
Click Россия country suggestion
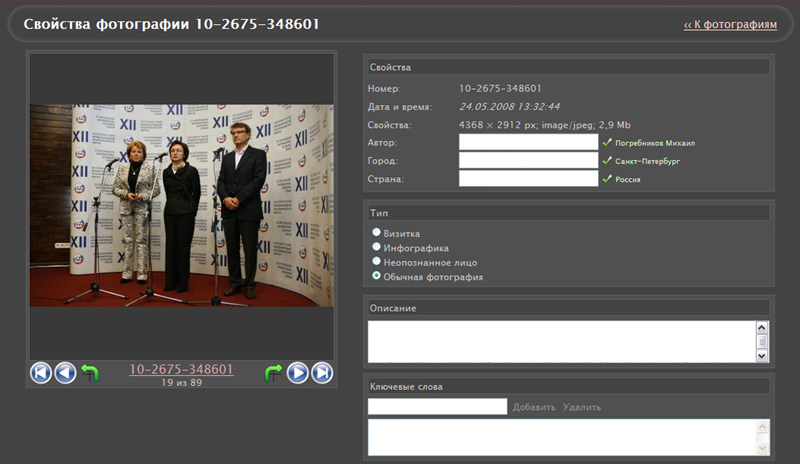coord(628,180)
